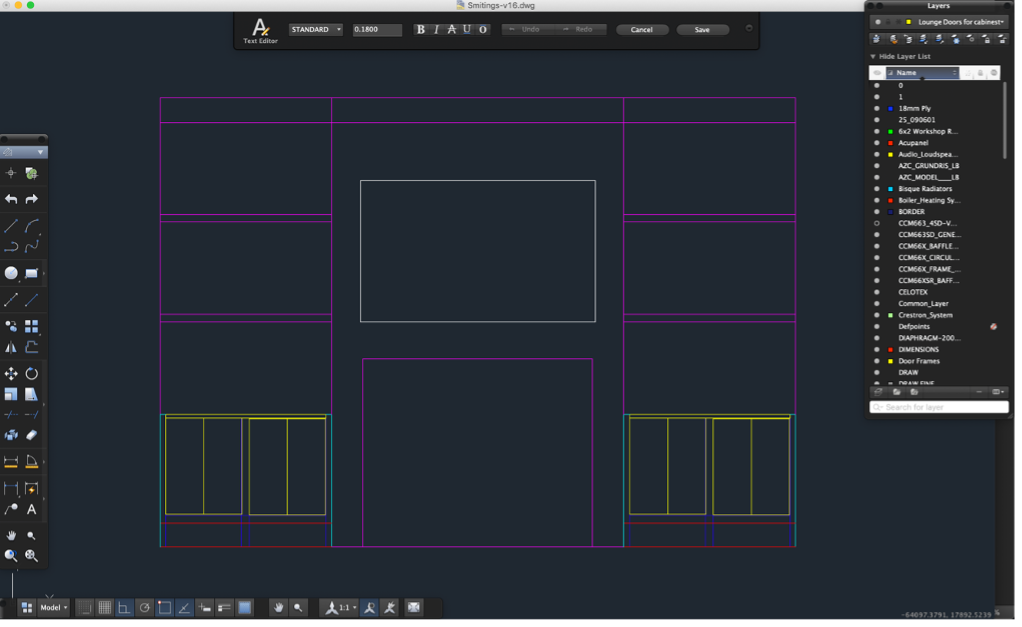This screenshot has height=627, width=1022.
Task: Select the Multiline Text tool in the palette
Action: (x=31, y=510)
